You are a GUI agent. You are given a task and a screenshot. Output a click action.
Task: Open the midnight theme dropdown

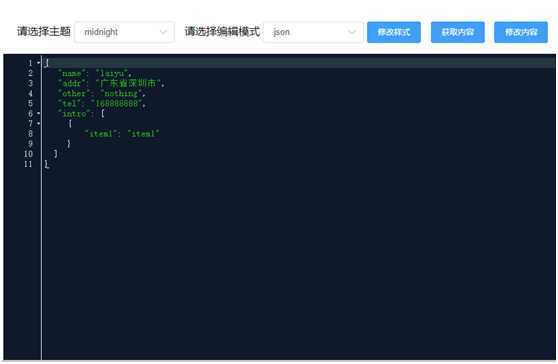(x=125, y=32)
